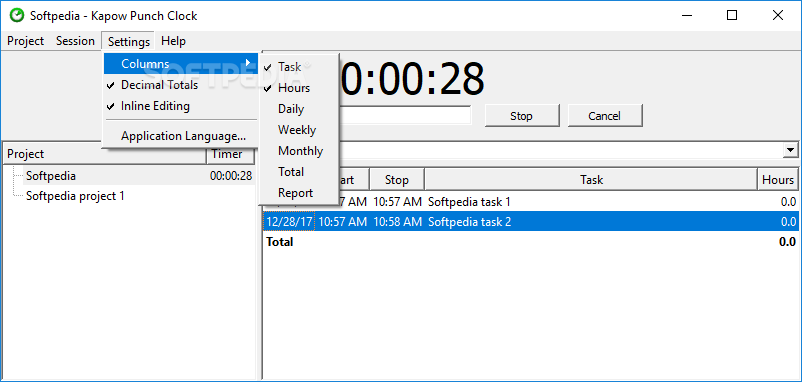
Task: Click the Total row label
Action: pyautogui.click(x=279, y=242)
